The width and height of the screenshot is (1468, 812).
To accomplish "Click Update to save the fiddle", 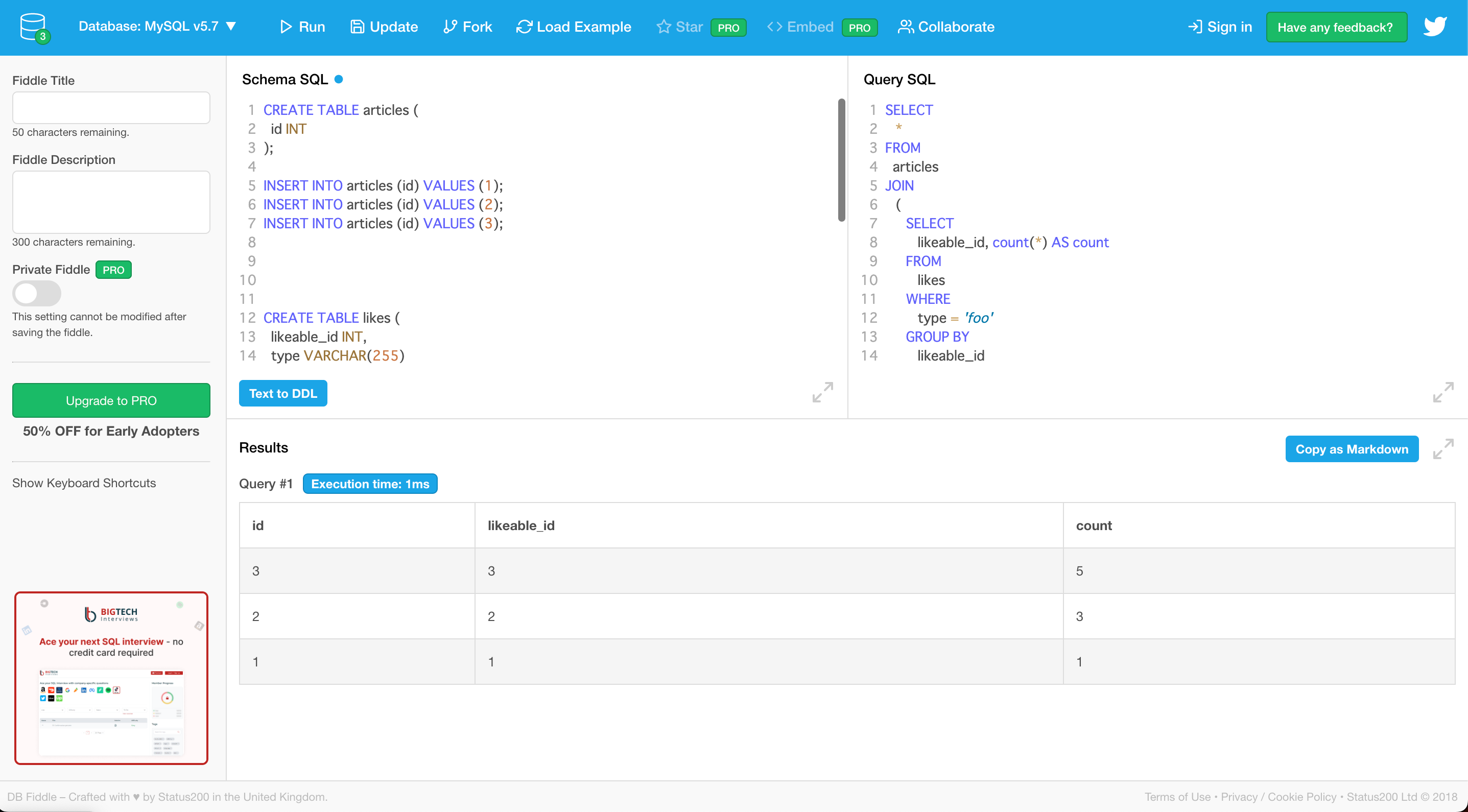I will coord(384,27).
